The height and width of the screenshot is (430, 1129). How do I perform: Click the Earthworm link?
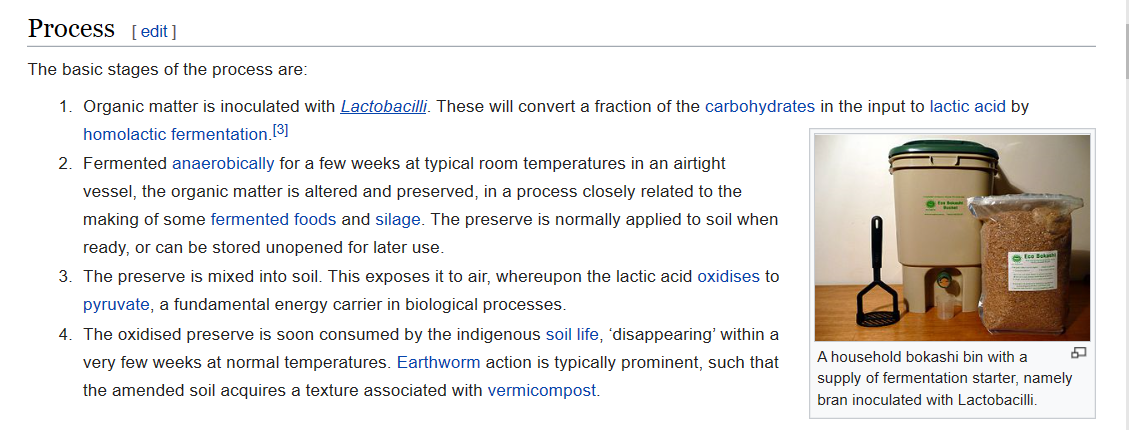(x=438, y=362)
